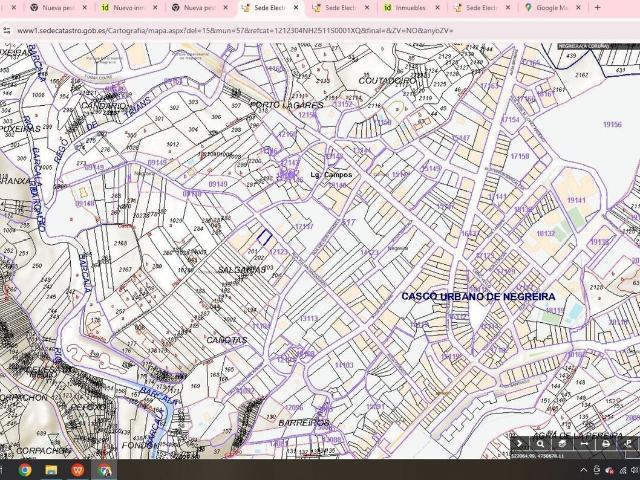Click the Lg. Campos map label
This screenshot has width=640, height=480.
[x=331, y=175]
